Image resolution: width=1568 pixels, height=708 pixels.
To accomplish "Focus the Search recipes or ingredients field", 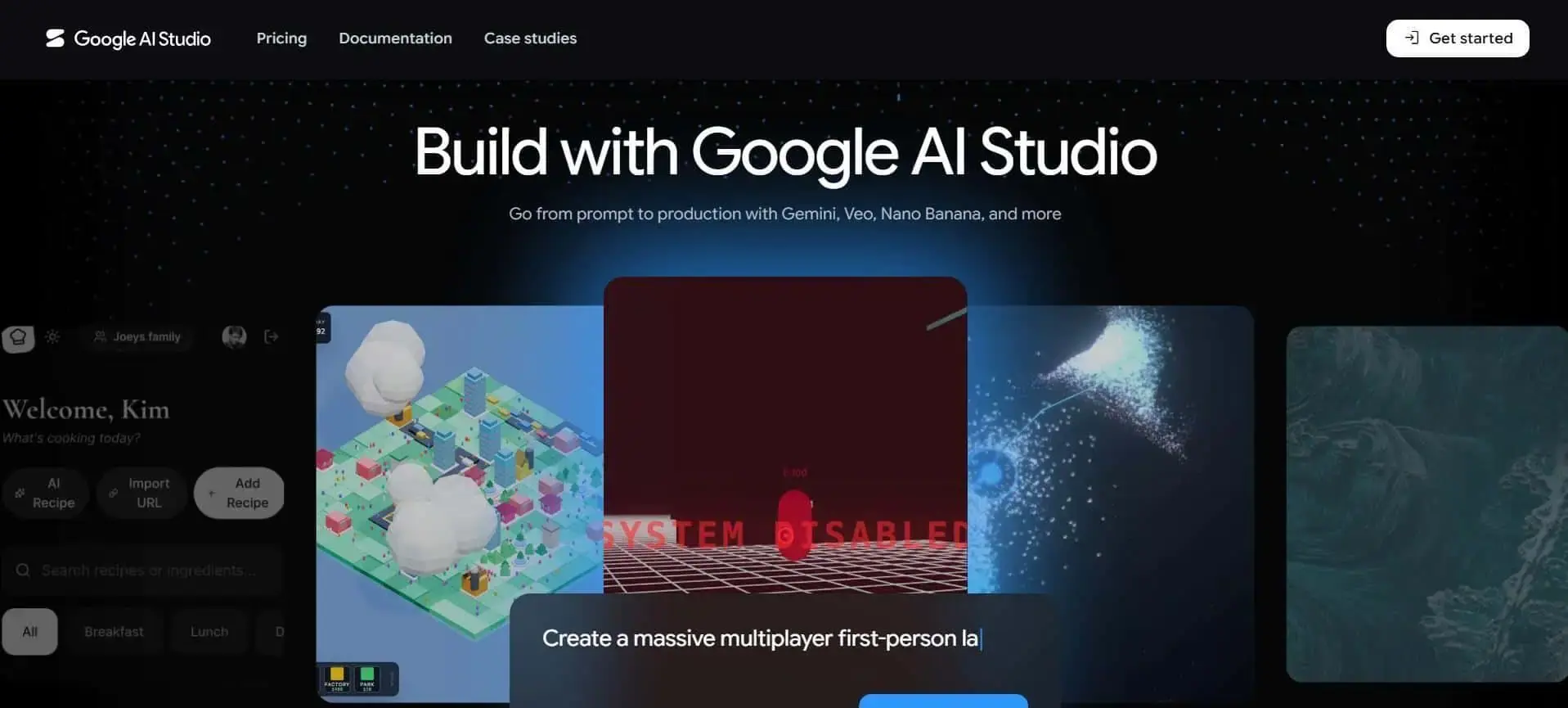I will (x=142, y=570).
